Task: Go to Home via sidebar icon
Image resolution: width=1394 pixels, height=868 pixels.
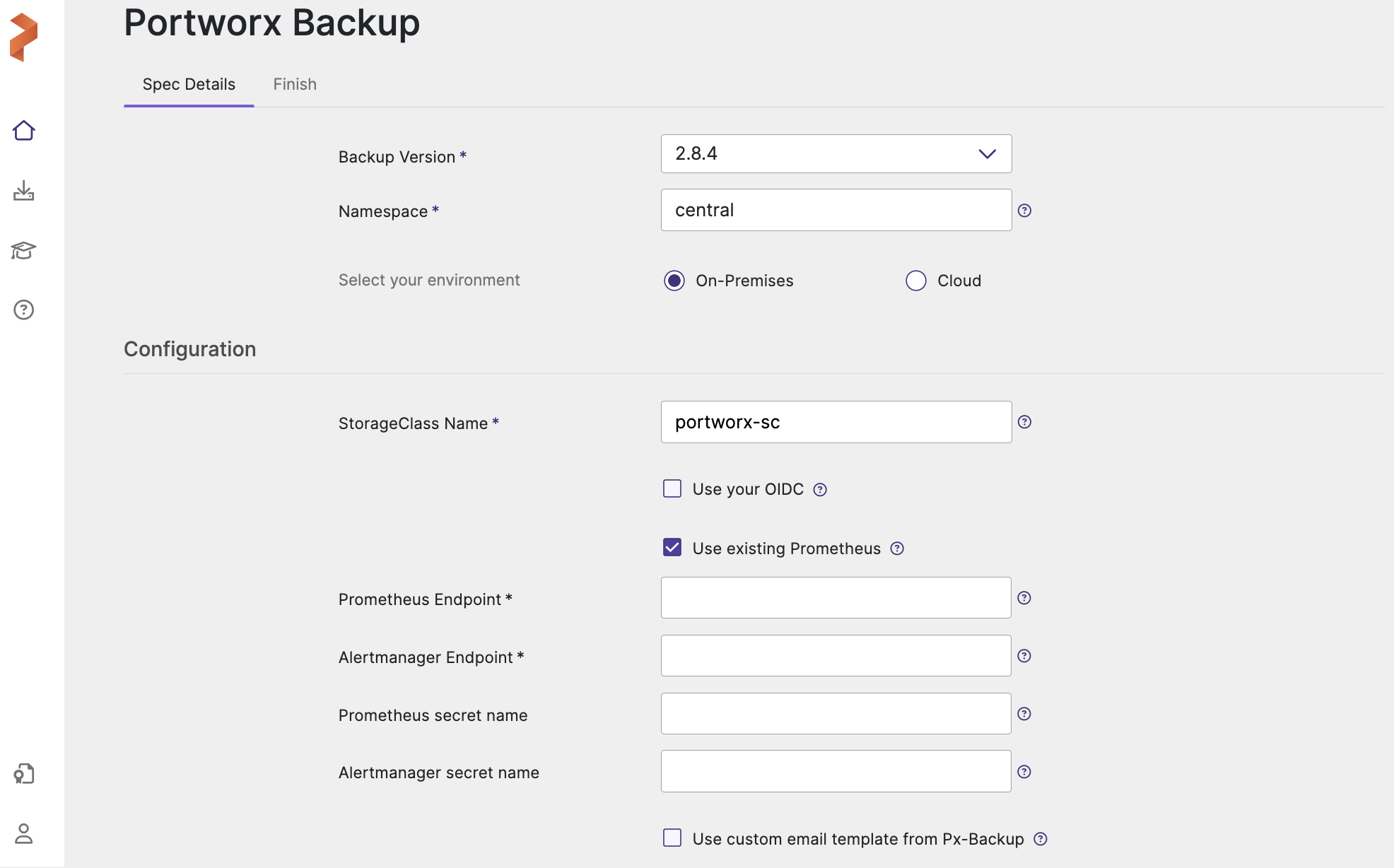Action: (x=24, y=131)
